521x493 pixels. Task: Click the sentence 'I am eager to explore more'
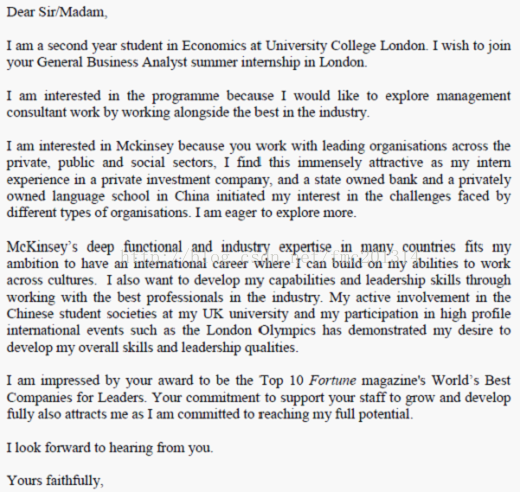coord(275,213)
